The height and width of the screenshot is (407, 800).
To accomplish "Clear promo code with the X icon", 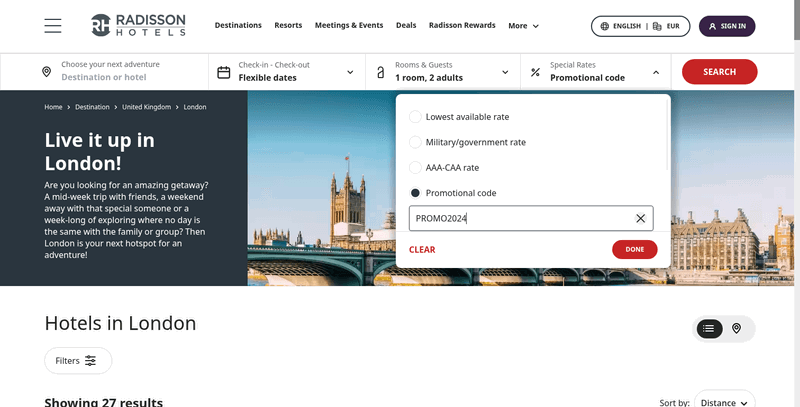I will [x=640, y=218].
